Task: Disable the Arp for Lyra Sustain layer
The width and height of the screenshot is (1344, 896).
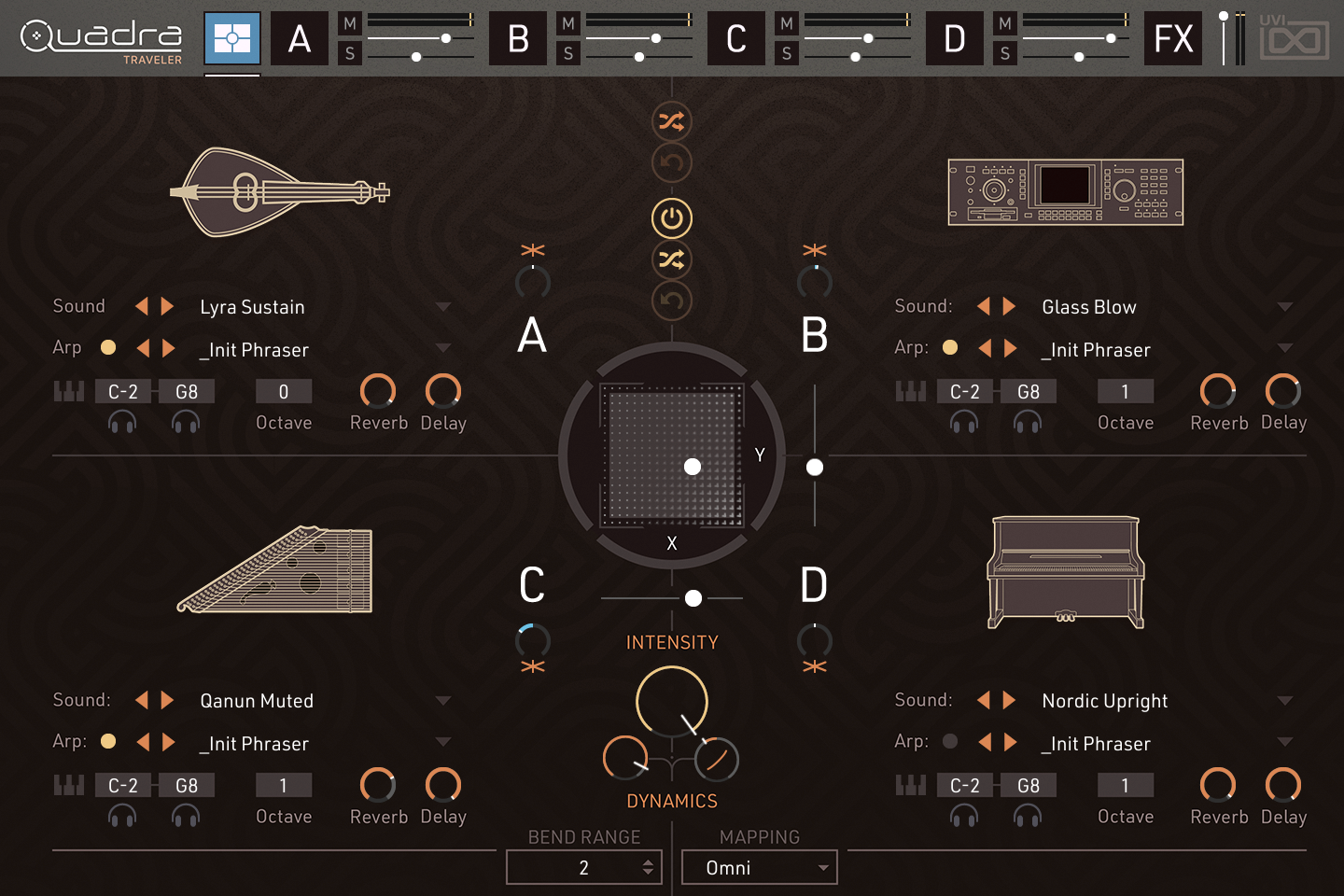Action: [108, 348]
